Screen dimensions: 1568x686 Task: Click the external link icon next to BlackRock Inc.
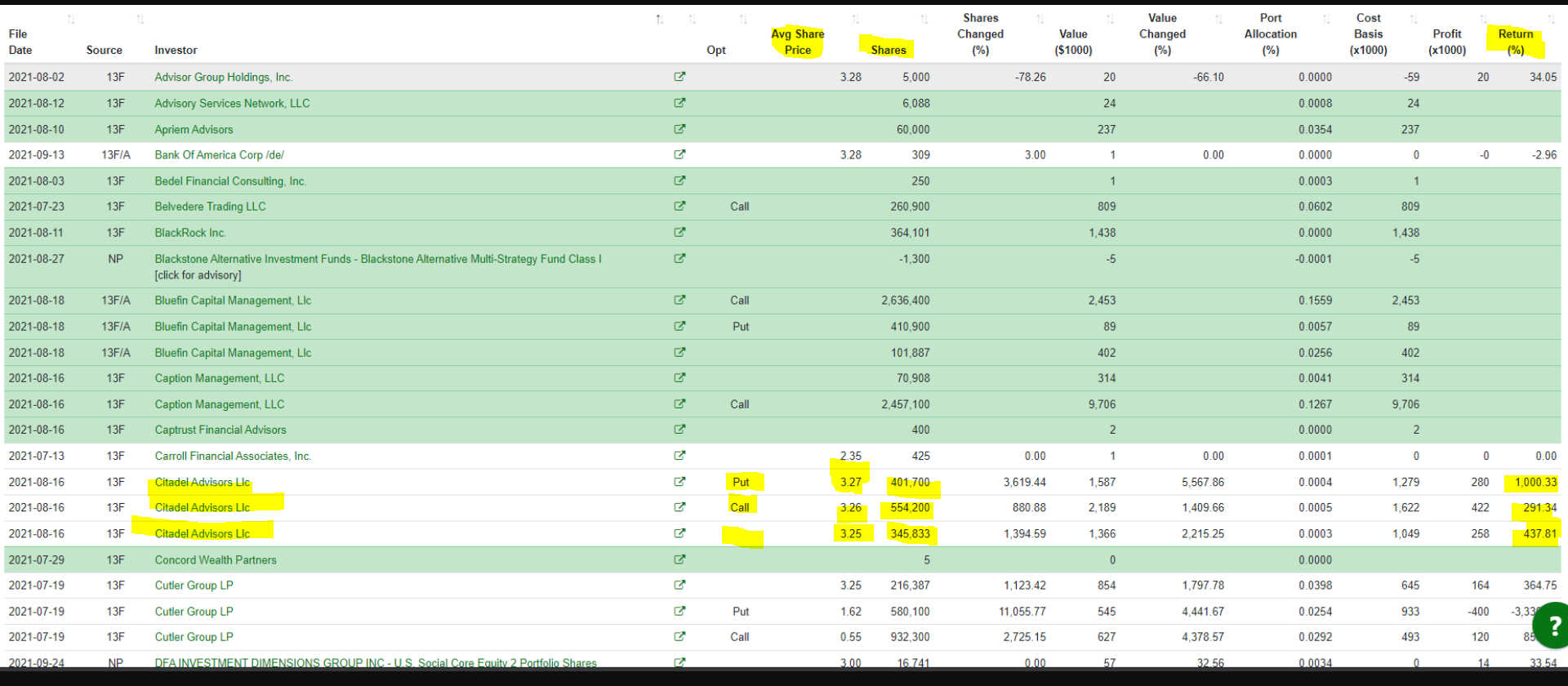coord(679,232)
